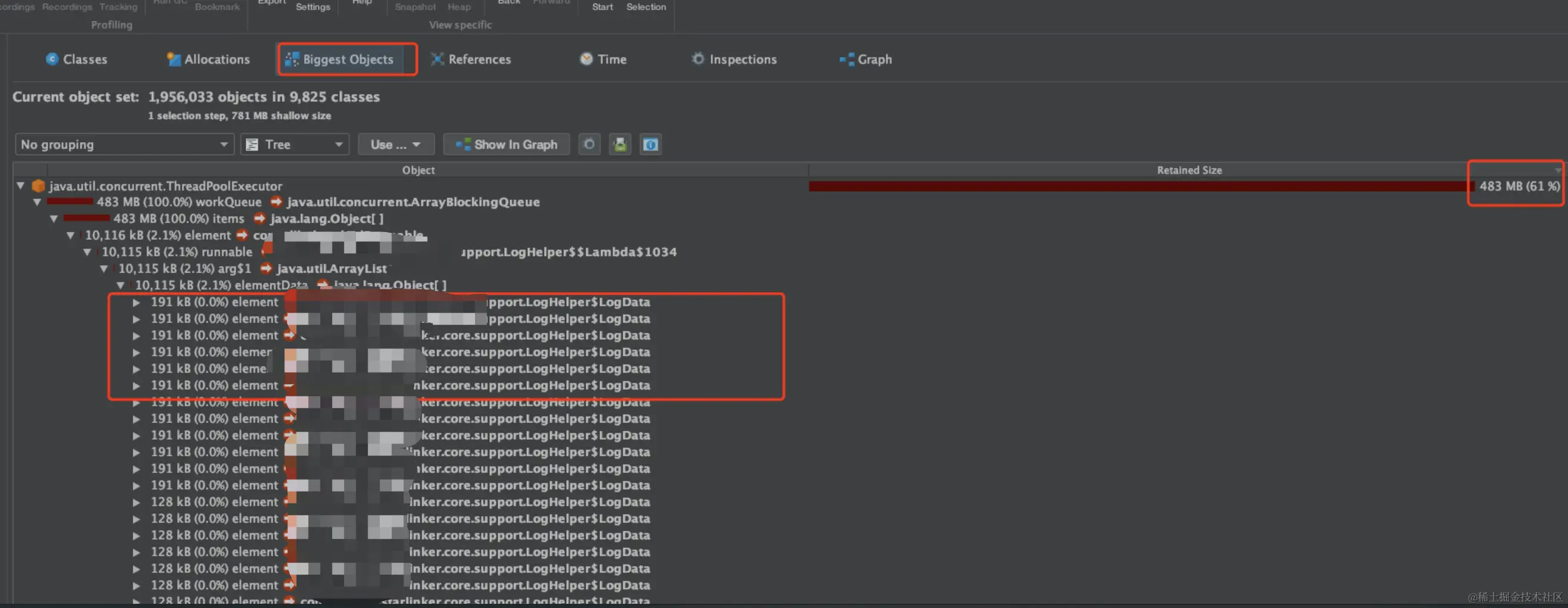This screenshot has width=1568, height=608.
Task: Switch to the Classes tab
Action: click(x=77, y=59)
